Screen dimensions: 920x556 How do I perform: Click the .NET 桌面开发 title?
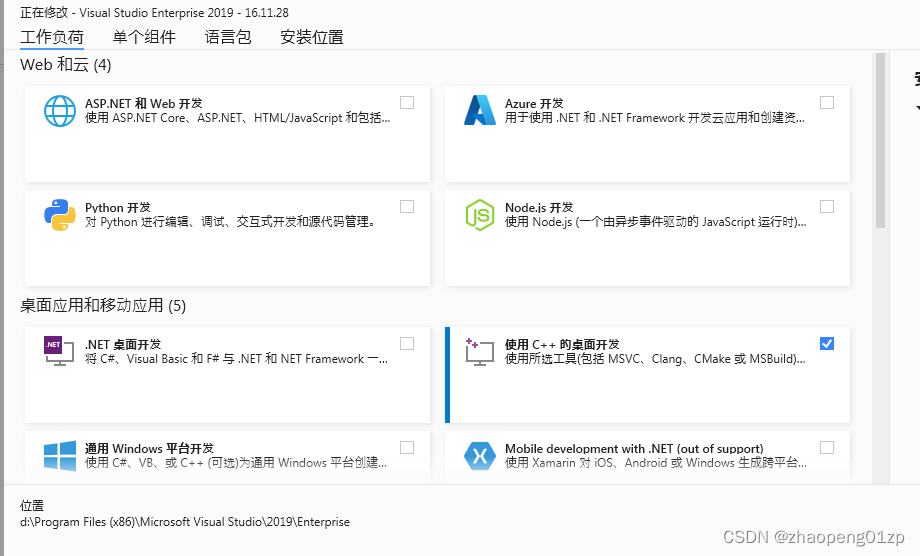click(x=123, y=344)
